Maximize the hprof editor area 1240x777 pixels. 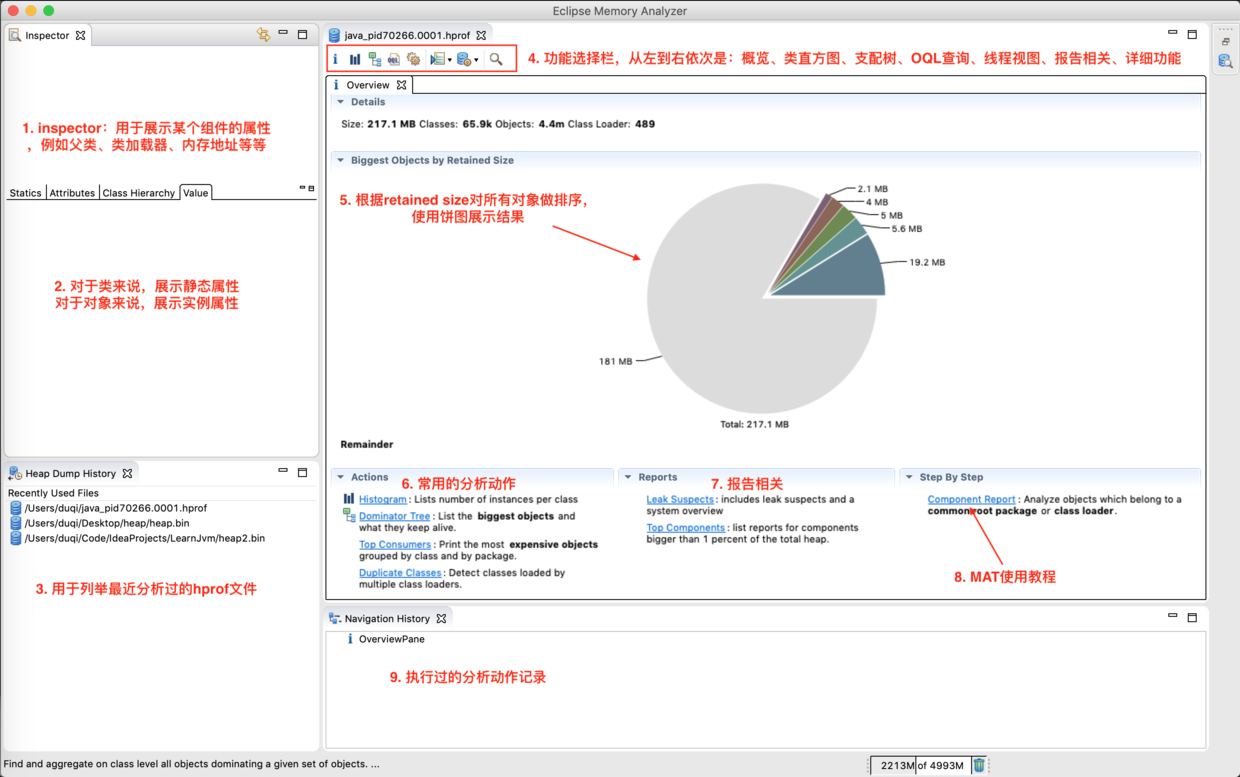(1192, 34)
